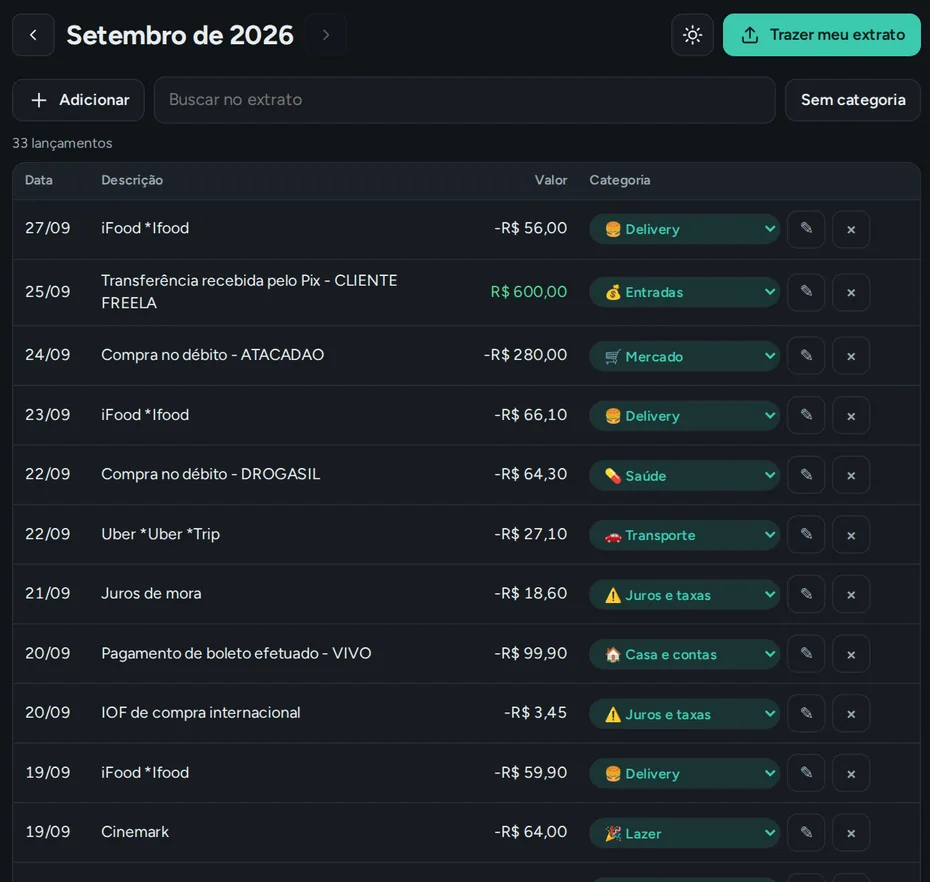Edit the VIVO boleto entry
This screenshot has height=882, width=930.
click(x=806, y=654)
